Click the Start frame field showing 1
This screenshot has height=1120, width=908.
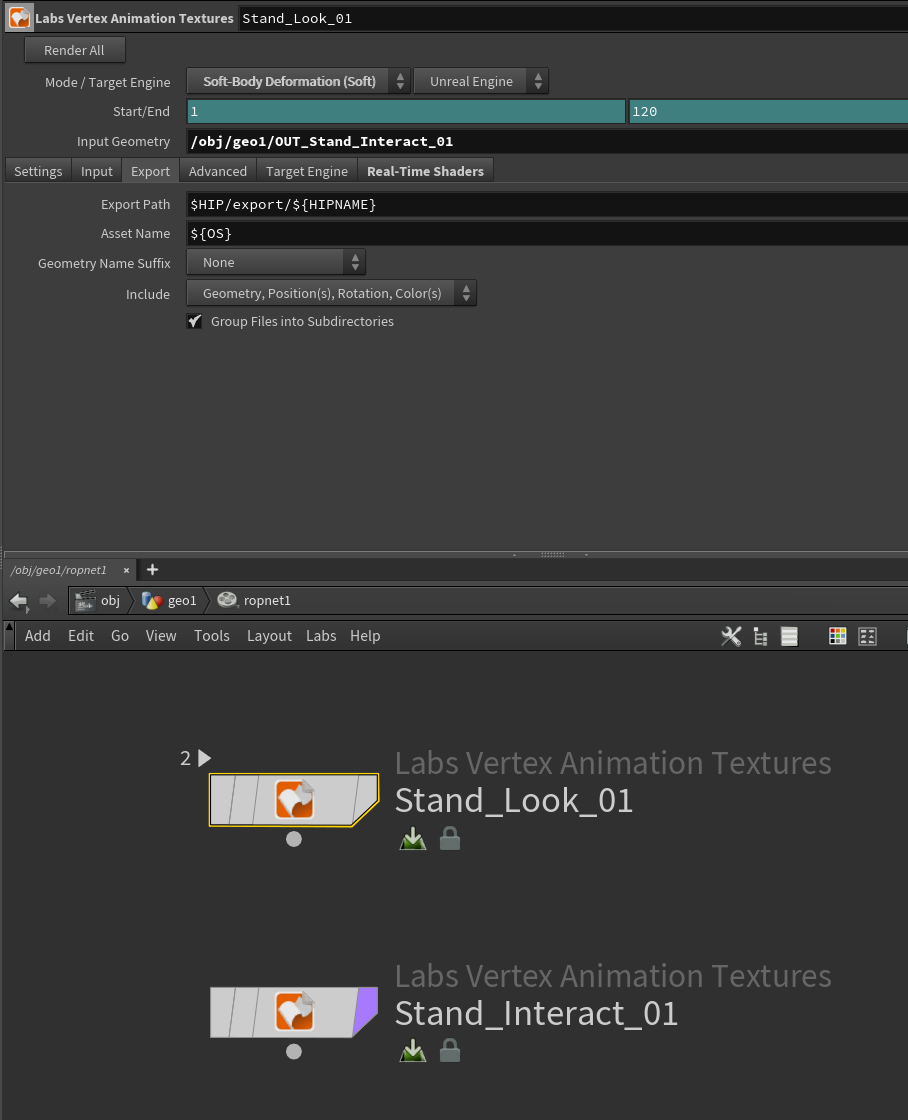(406, 111)
